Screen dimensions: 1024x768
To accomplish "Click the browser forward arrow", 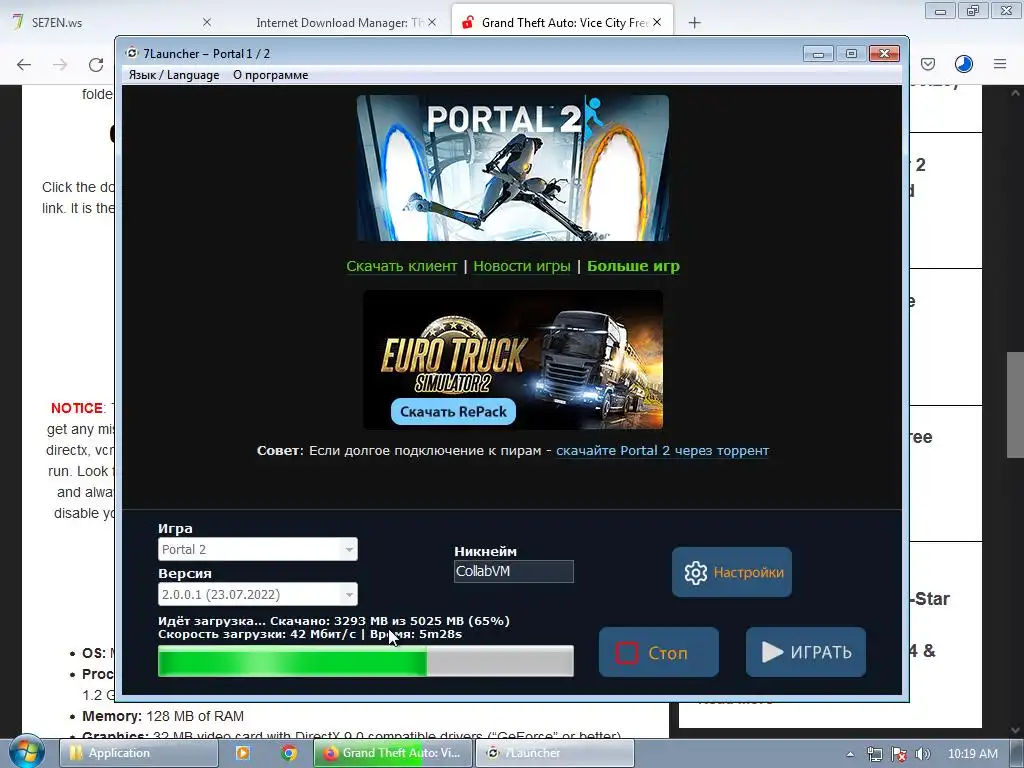I will (x=60, y=64).
